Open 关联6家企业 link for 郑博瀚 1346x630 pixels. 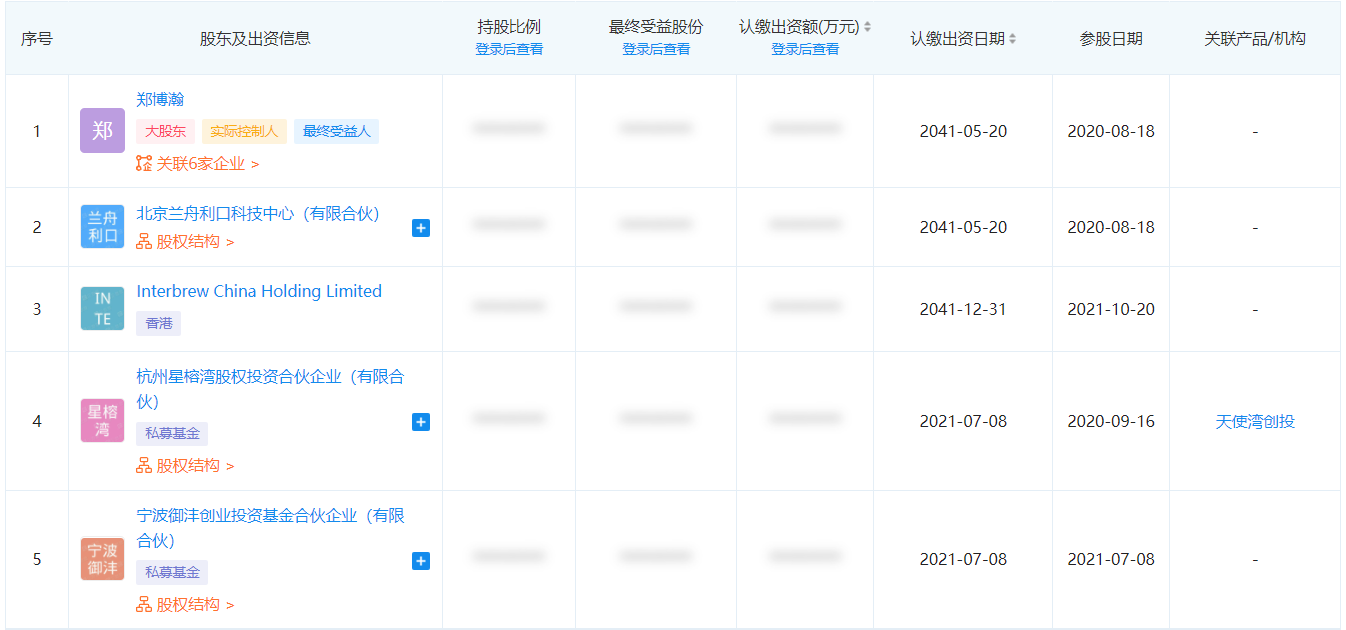pyautogui.click(x=197, y=163)
